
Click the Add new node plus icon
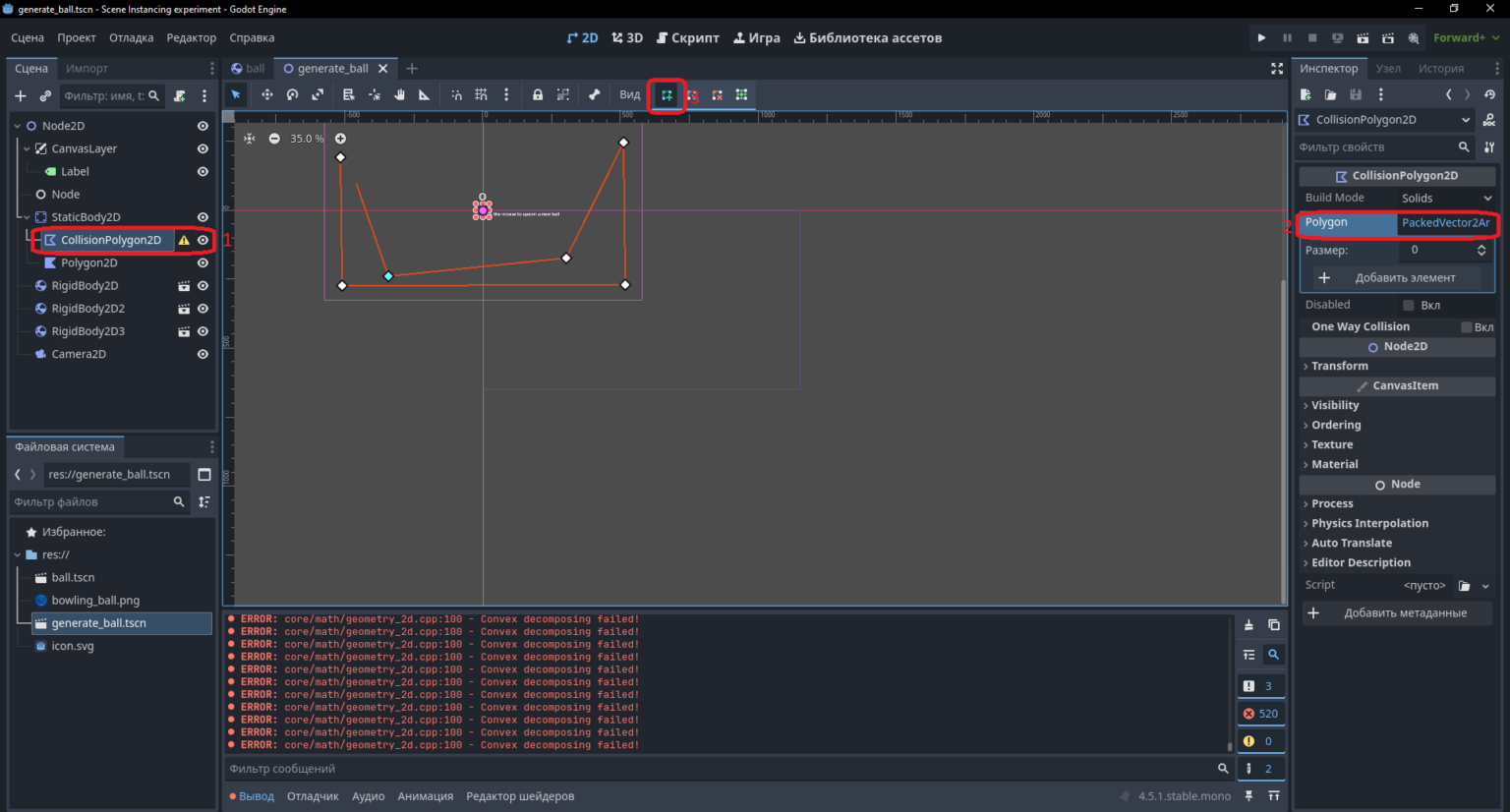[20, 96]
